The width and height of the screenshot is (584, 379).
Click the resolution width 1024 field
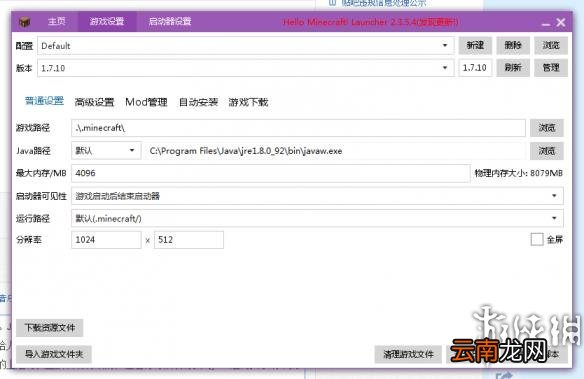[x=106, y=240]
